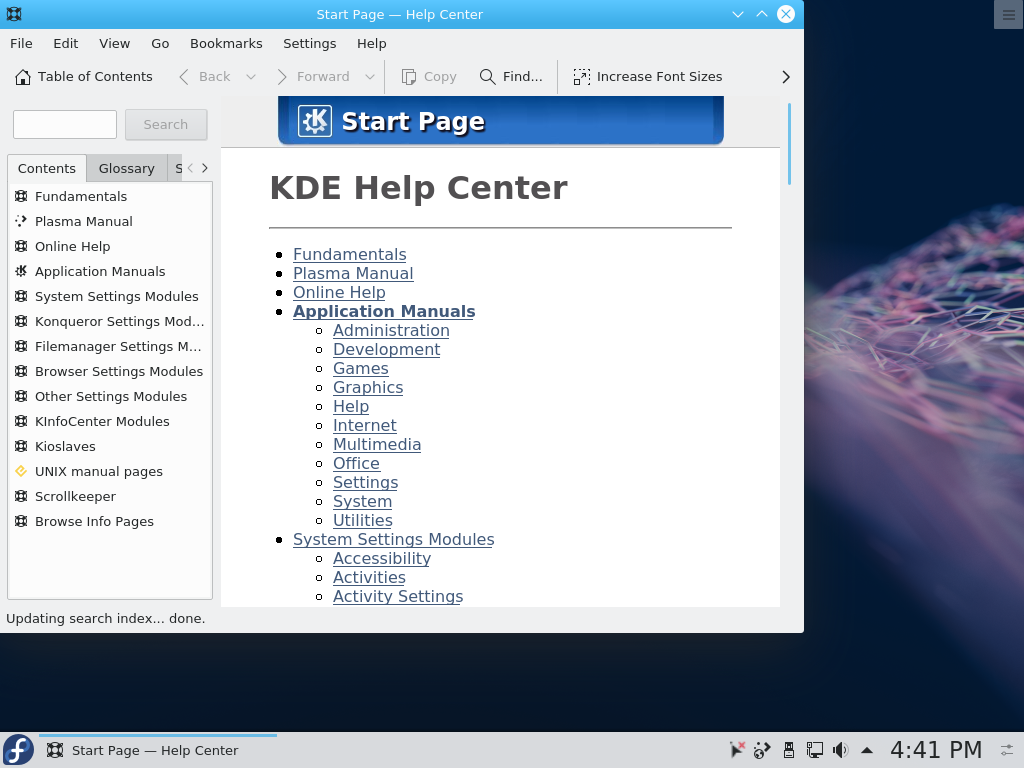Open Find with the magnifier icon
This screenshot has width=1024, height=768.
pyautogui.click(x=487, y=77)
